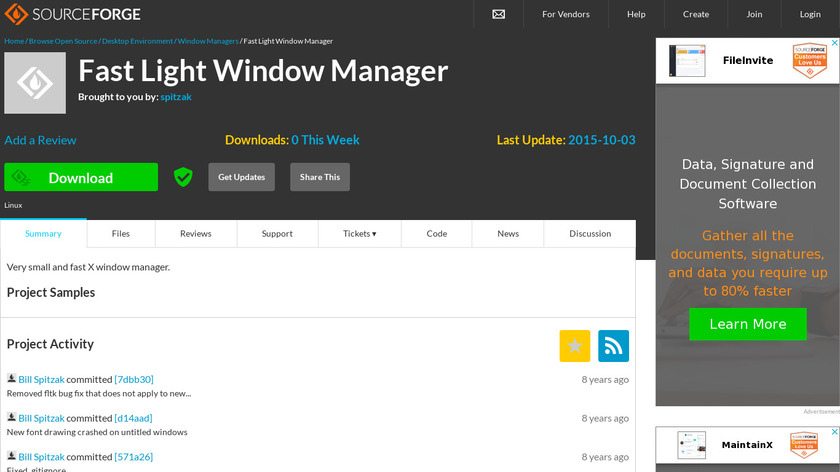Open the Discussion tab
Screen dimensions: 840x472
pyautogui.click(x=590, y=234)
